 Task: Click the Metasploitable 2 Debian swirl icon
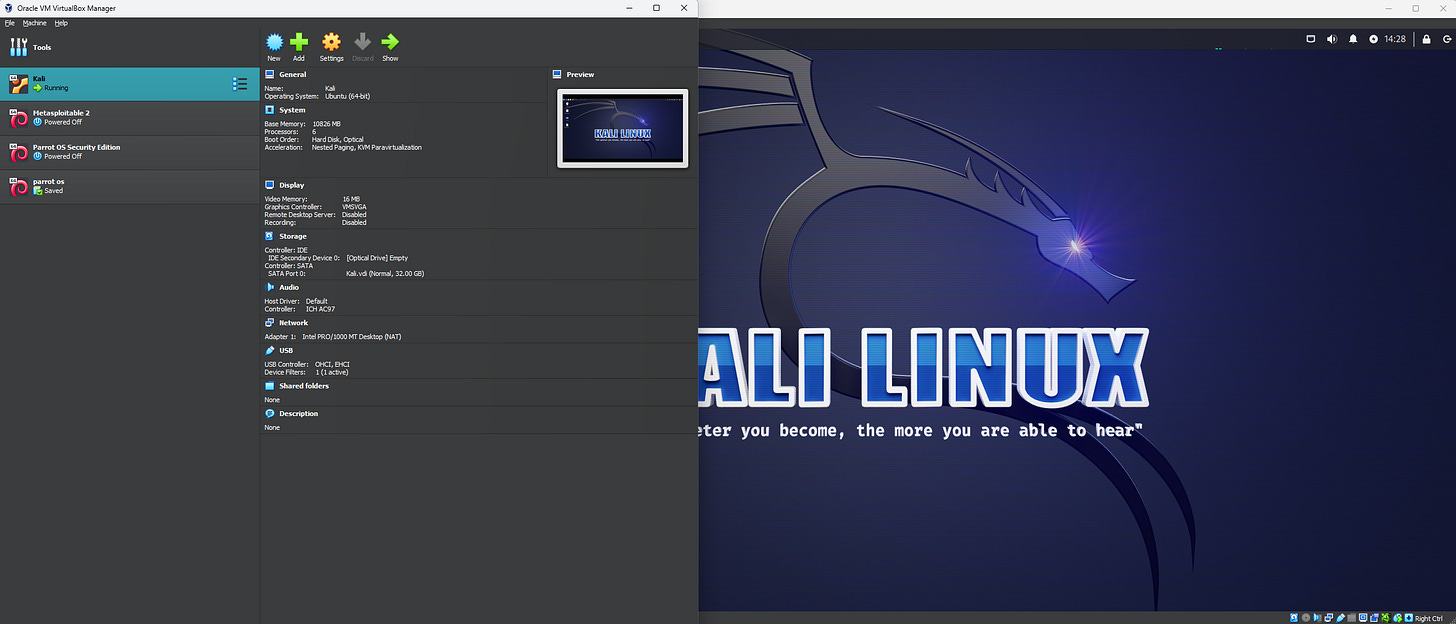pyautogui.click(x=19, y=118)
